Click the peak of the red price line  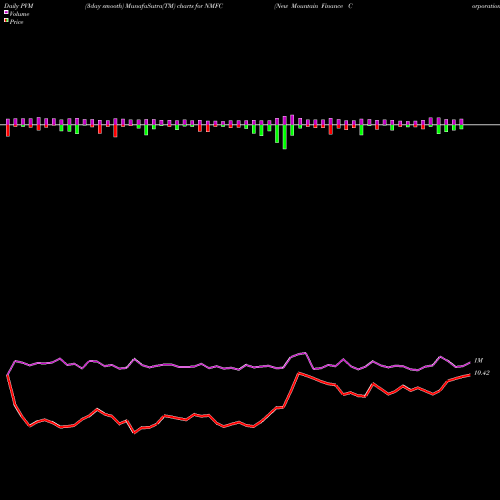pyautogui.click(x=299, y=373)
